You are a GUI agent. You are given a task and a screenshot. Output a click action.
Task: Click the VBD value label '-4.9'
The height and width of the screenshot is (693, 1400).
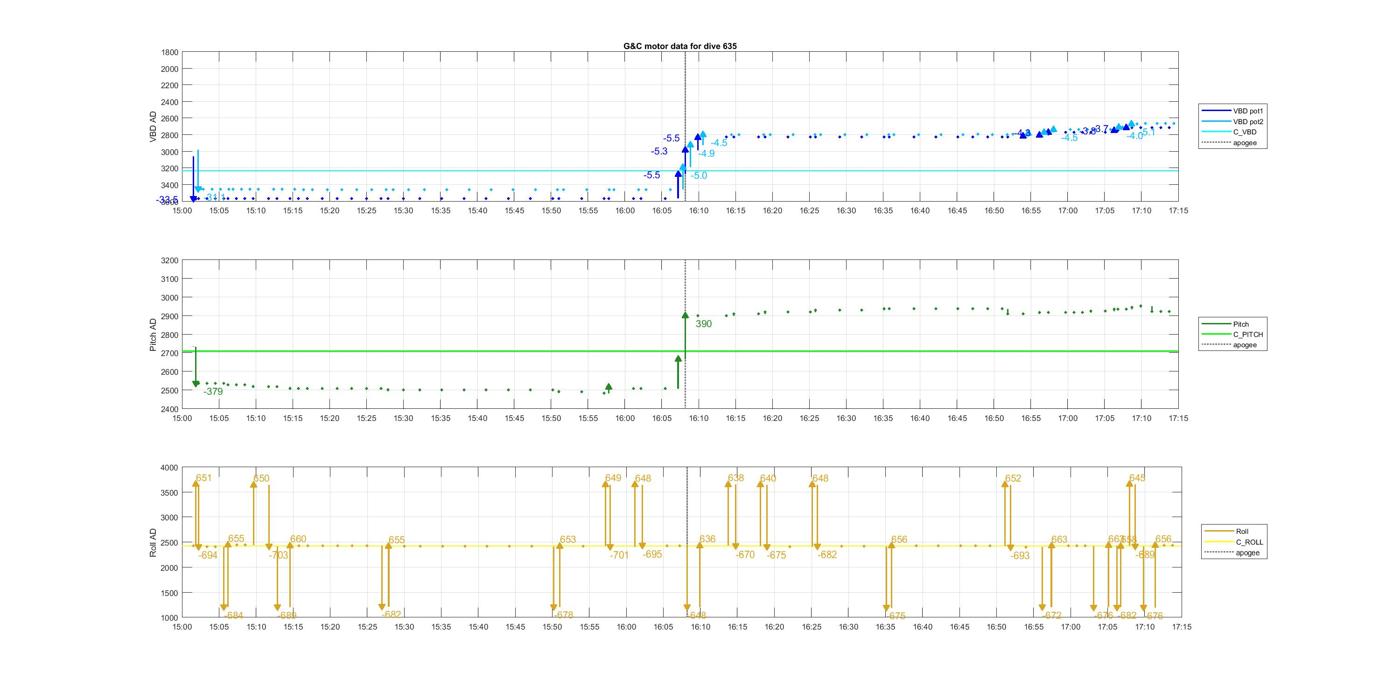(x=706, y=154)
